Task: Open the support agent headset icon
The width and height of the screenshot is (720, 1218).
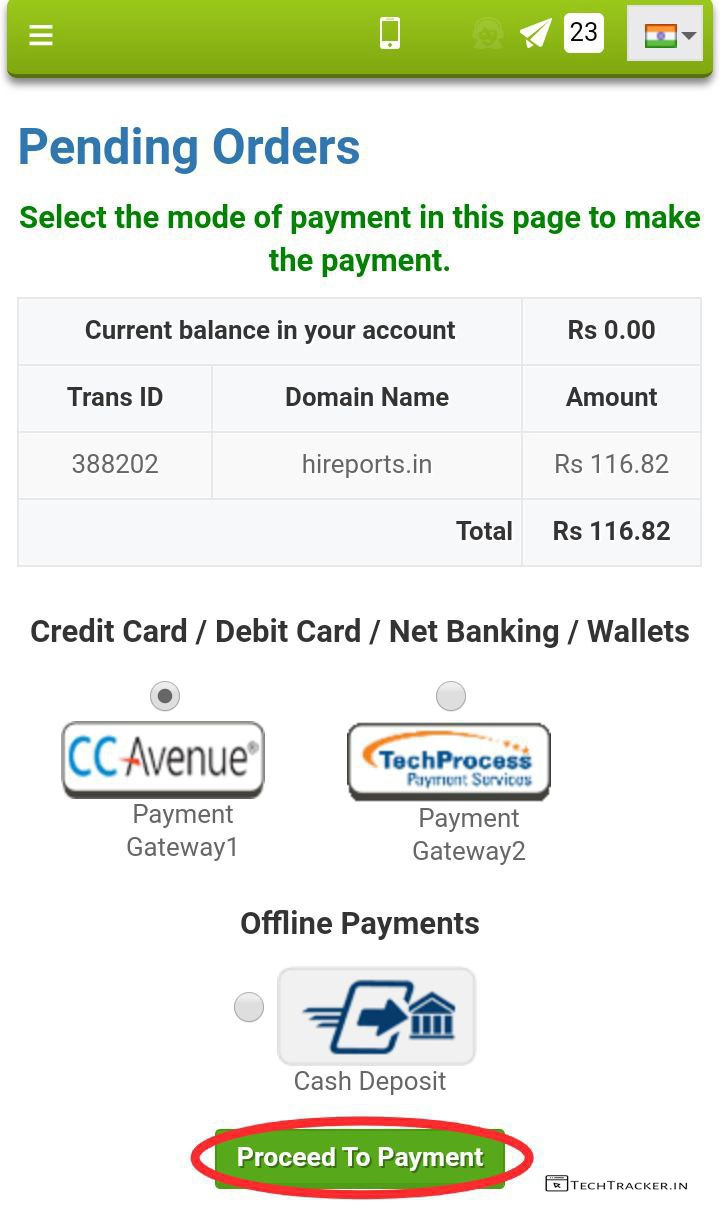Action: click(487, 34)
